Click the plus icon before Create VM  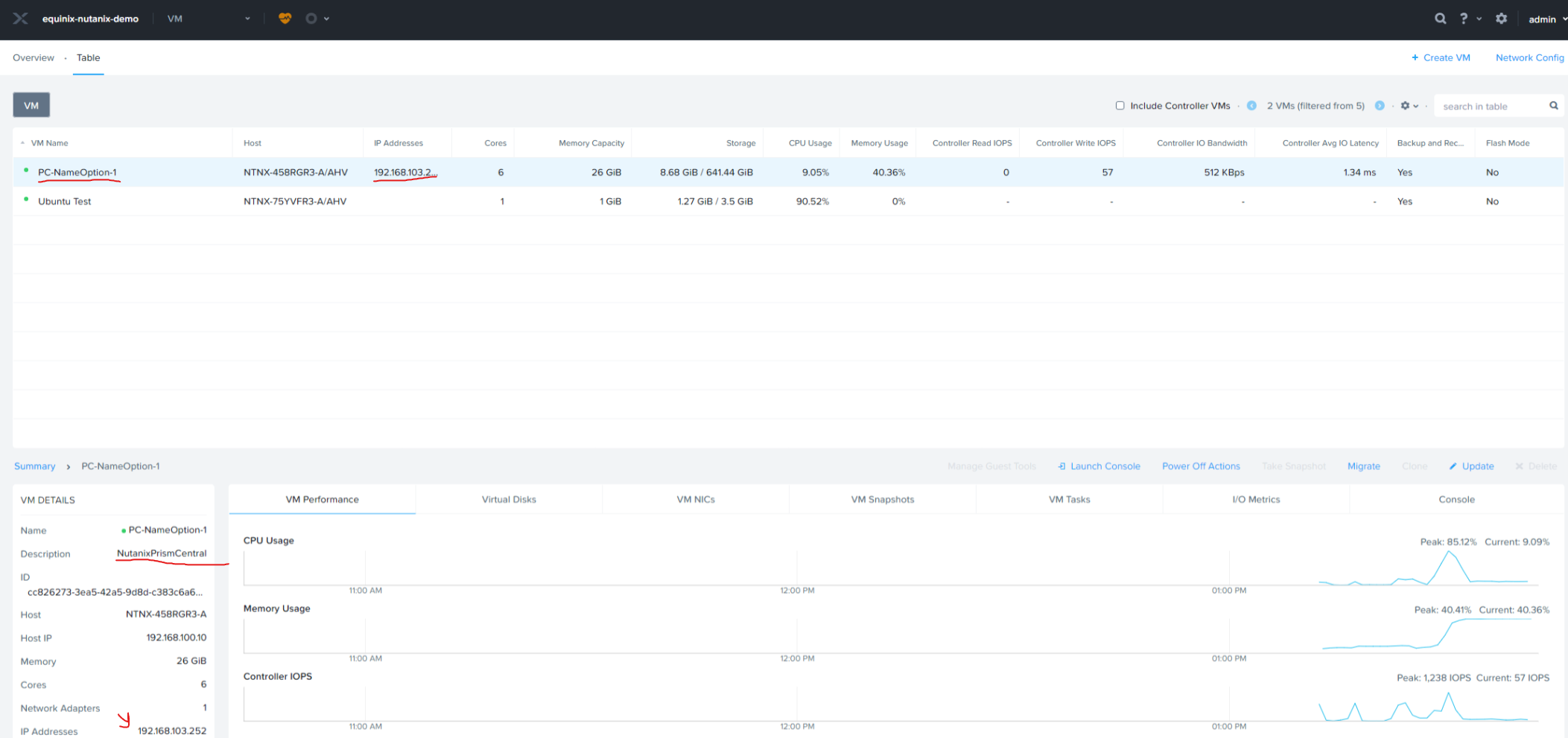(x=1415, y=57)
